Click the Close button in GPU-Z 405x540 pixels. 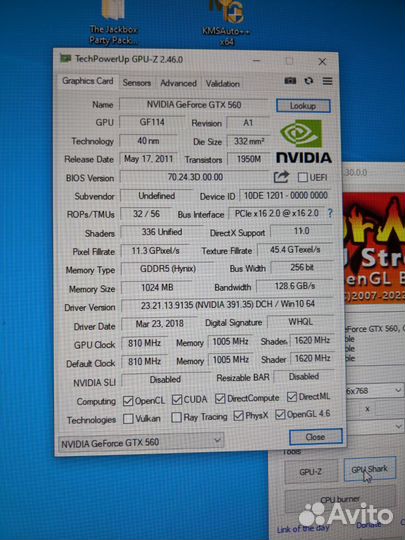[315, 437]
